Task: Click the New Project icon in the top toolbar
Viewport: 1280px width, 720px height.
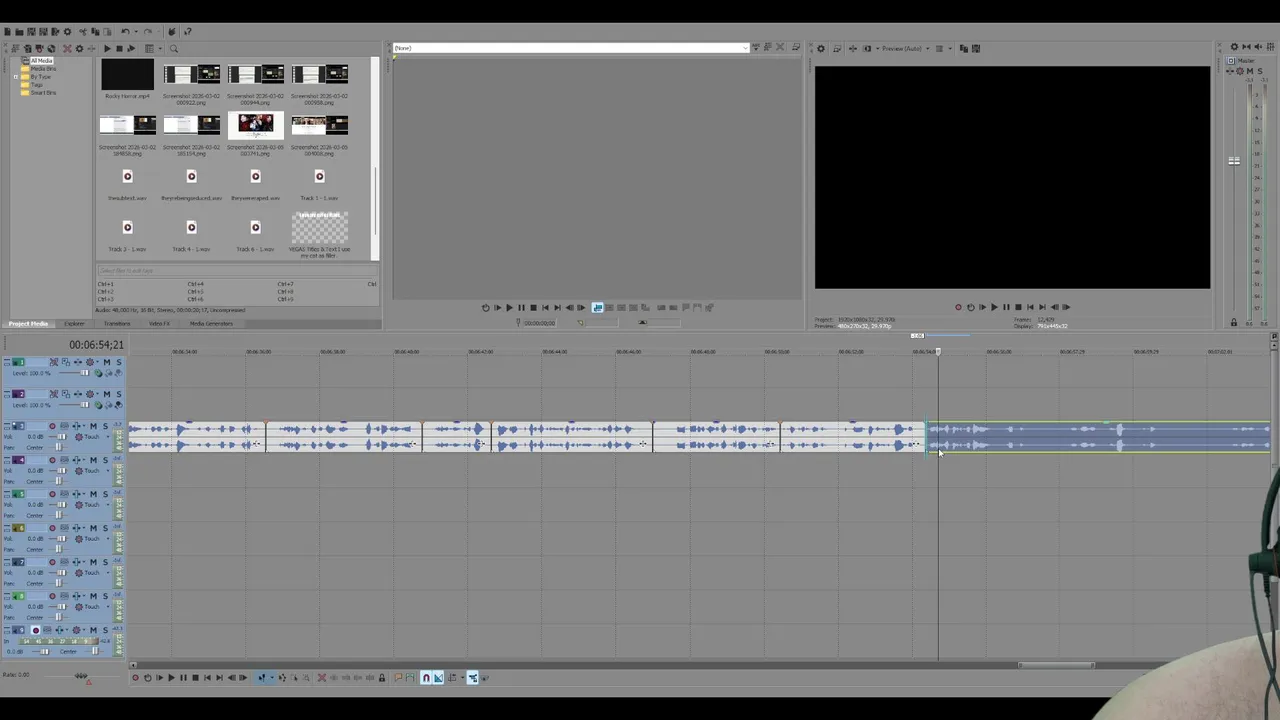Action: click(7, 32)
